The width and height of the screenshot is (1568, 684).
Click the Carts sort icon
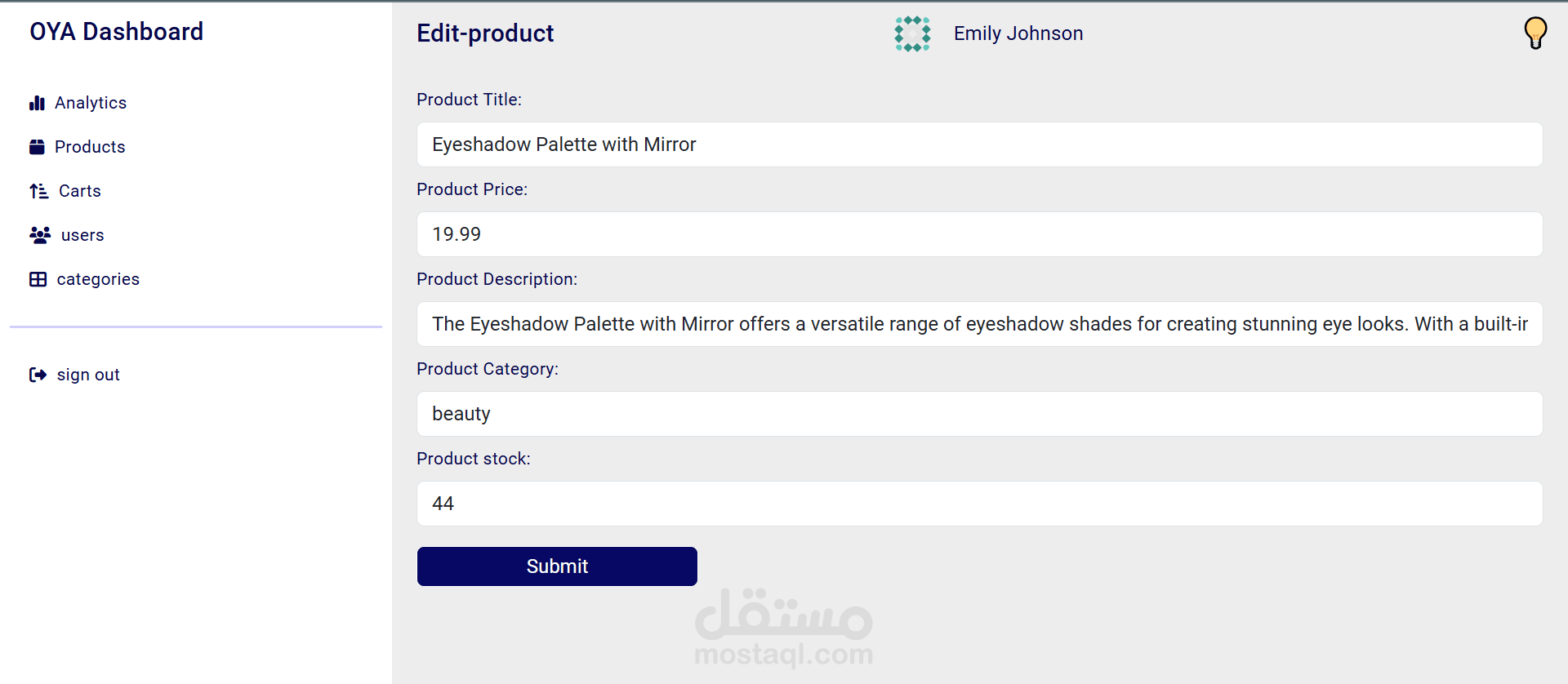click(x=38, y=191)
